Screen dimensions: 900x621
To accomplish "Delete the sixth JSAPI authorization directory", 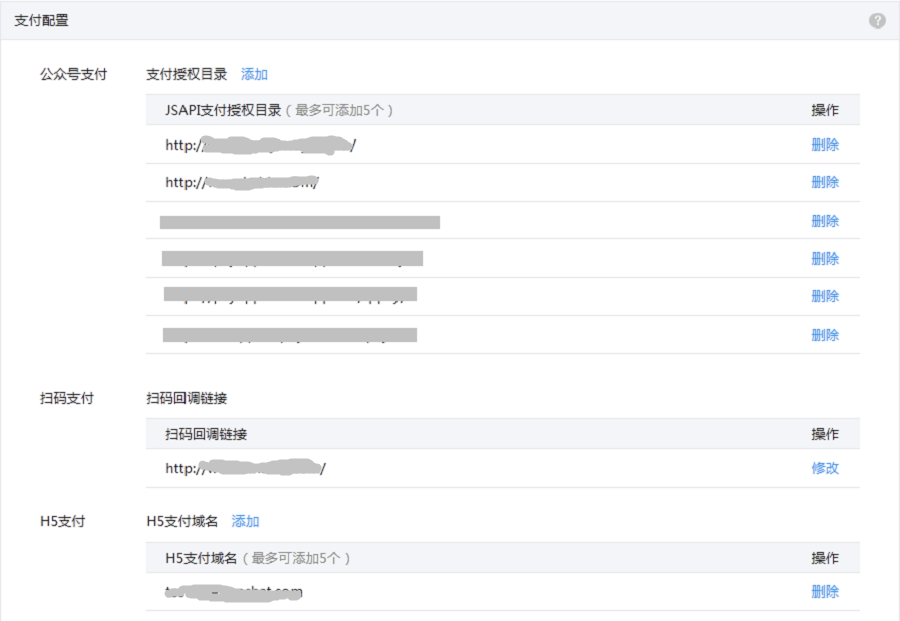I will (824, 335).
